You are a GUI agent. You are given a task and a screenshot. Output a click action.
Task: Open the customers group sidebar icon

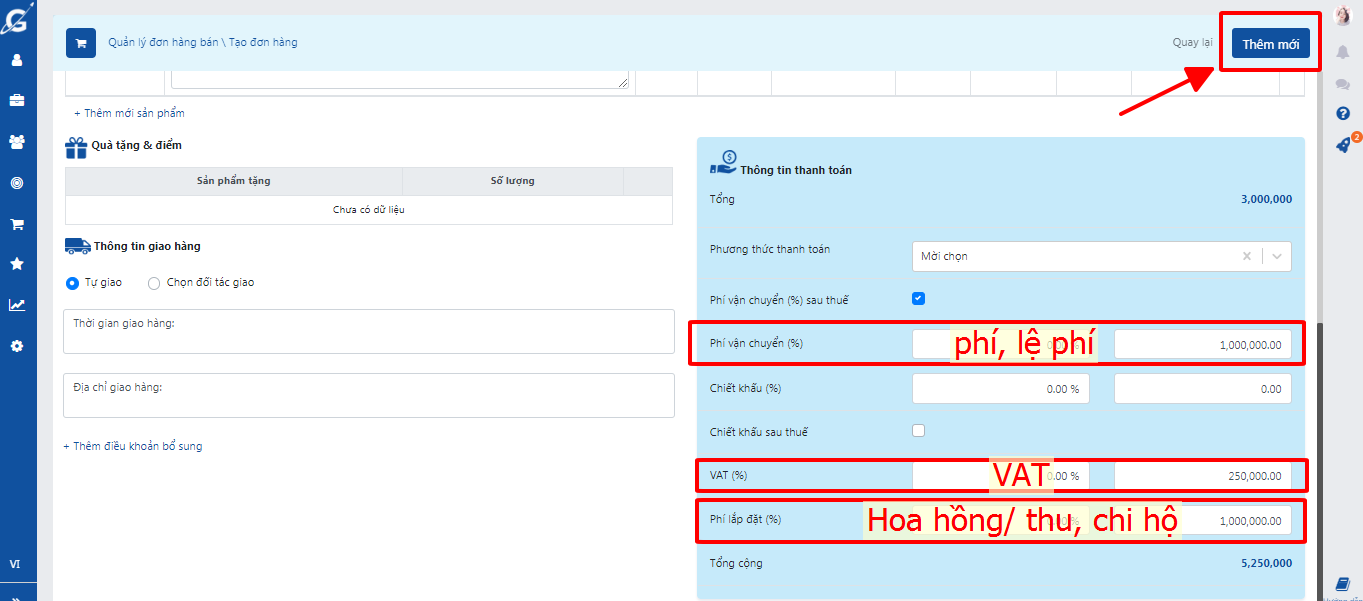[17, 142]
